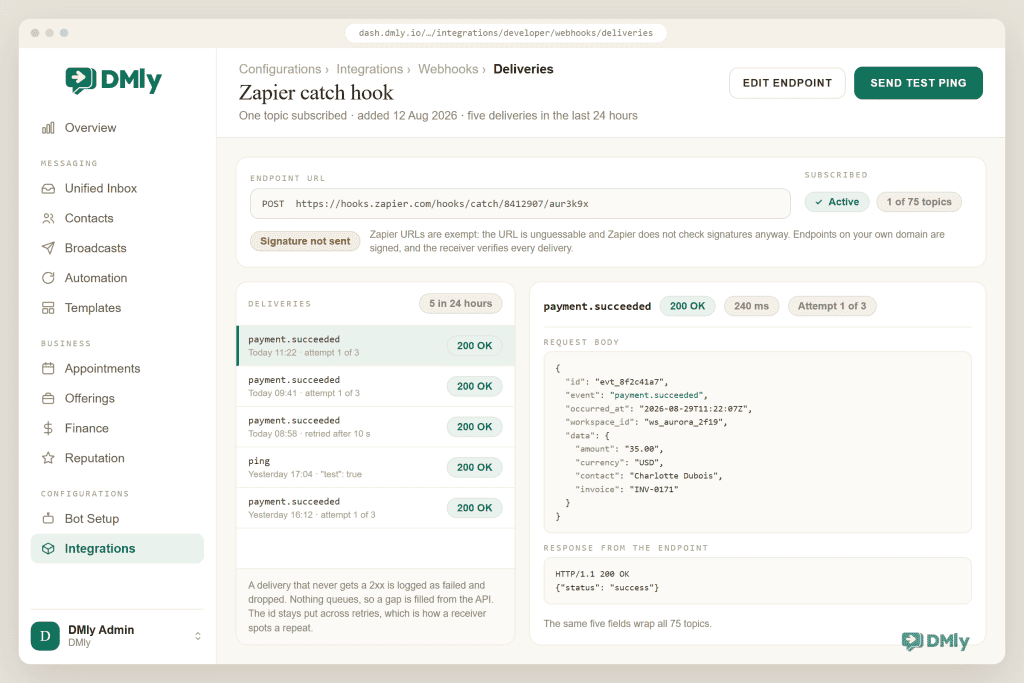The height and width of the screenshot is (683, 1024).
Task: Click the 5 in 24 hours badge
Action: pyautogui.click(x=460, y=304)
